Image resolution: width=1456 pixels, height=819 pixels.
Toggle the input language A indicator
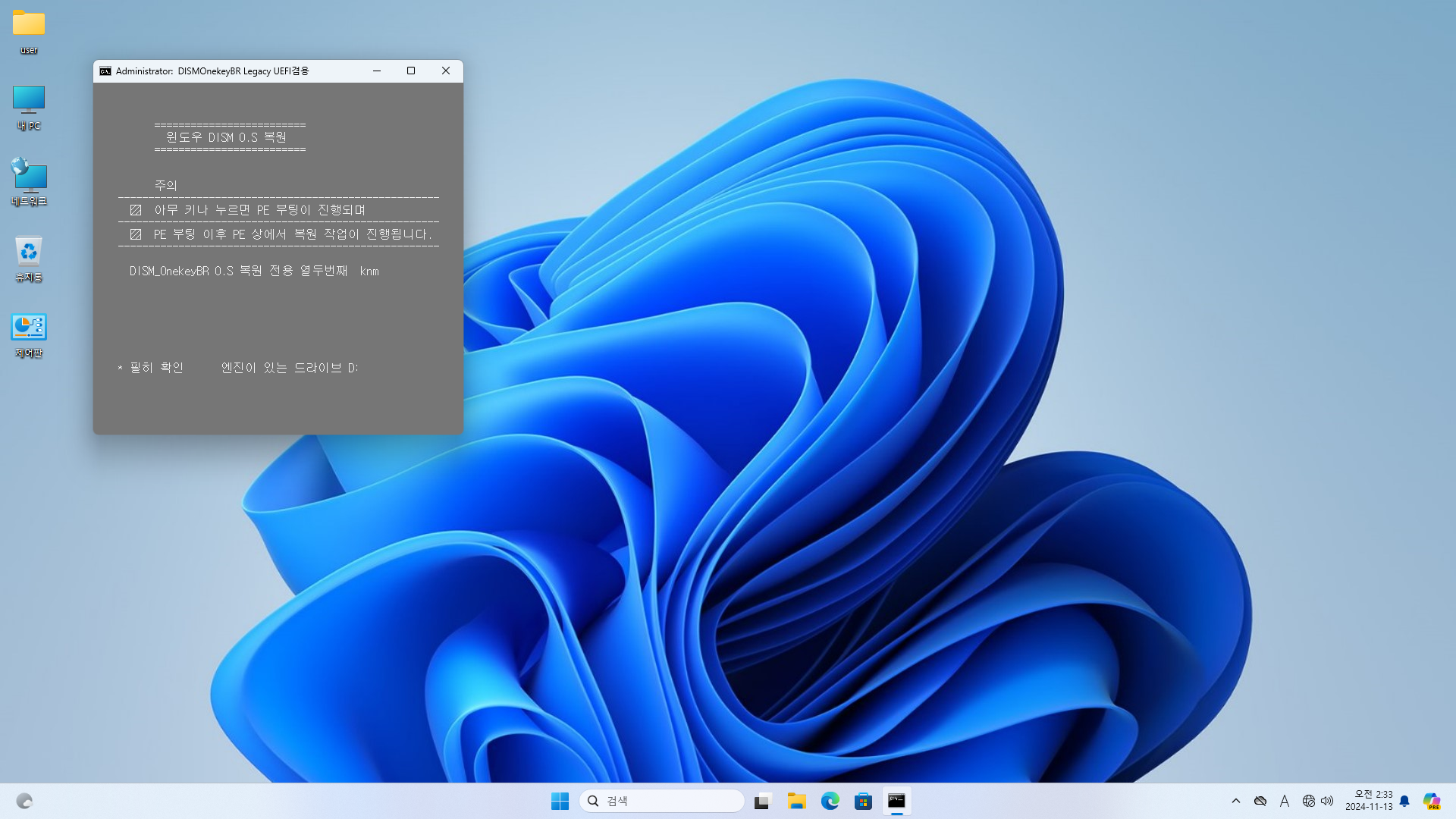click(1285, 801)
